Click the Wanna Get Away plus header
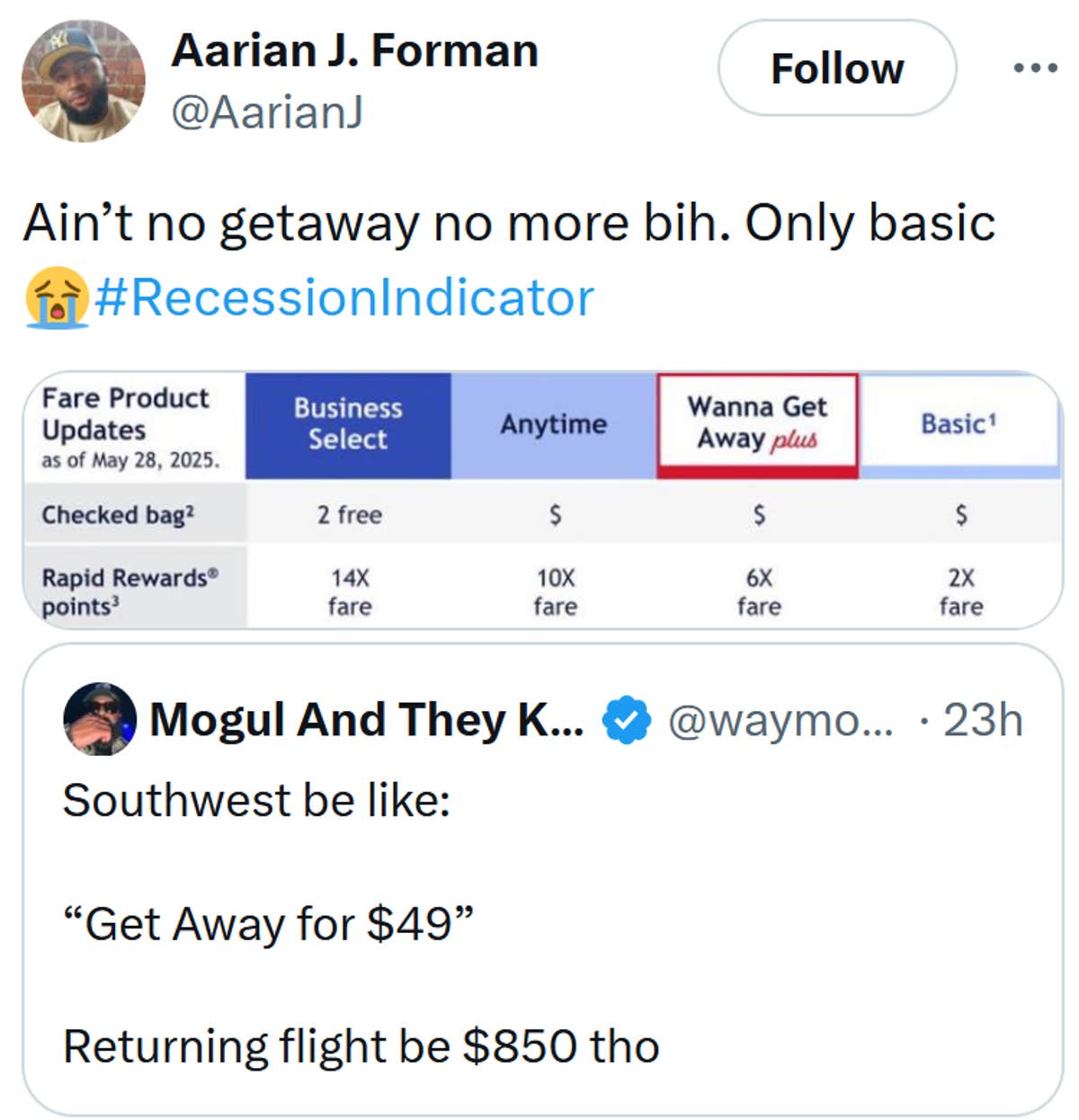 [x=757, y=423]
